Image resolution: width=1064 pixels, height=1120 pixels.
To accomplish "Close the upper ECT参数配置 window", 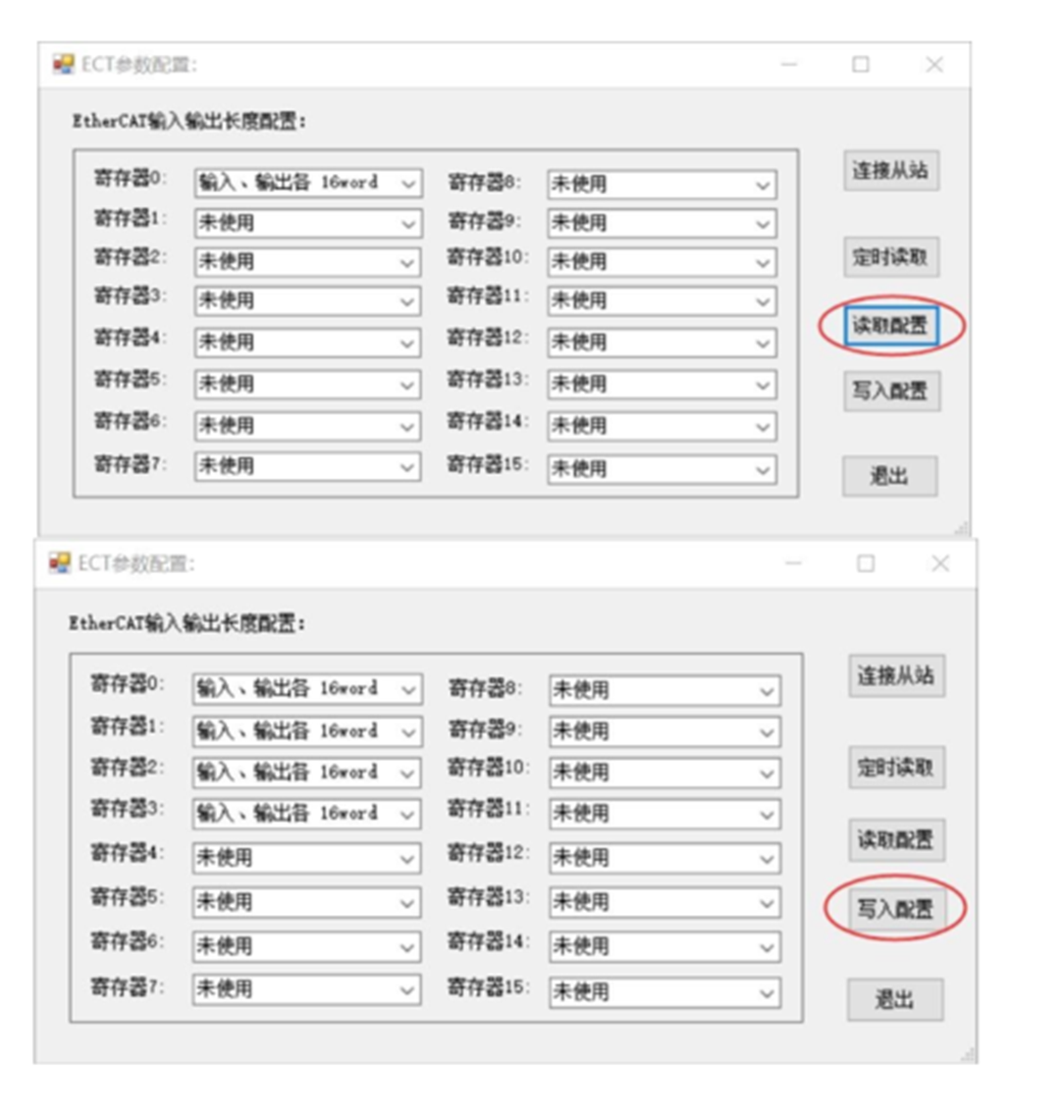I will (x=934, y=65).
